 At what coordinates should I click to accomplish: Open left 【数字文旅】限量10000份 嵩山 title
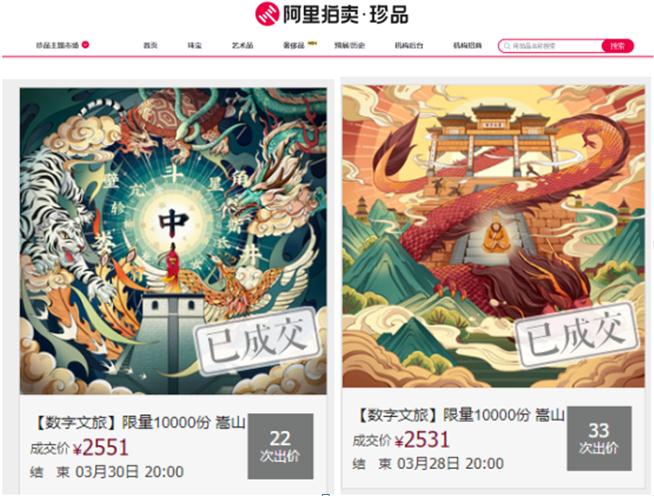point(139,423)
